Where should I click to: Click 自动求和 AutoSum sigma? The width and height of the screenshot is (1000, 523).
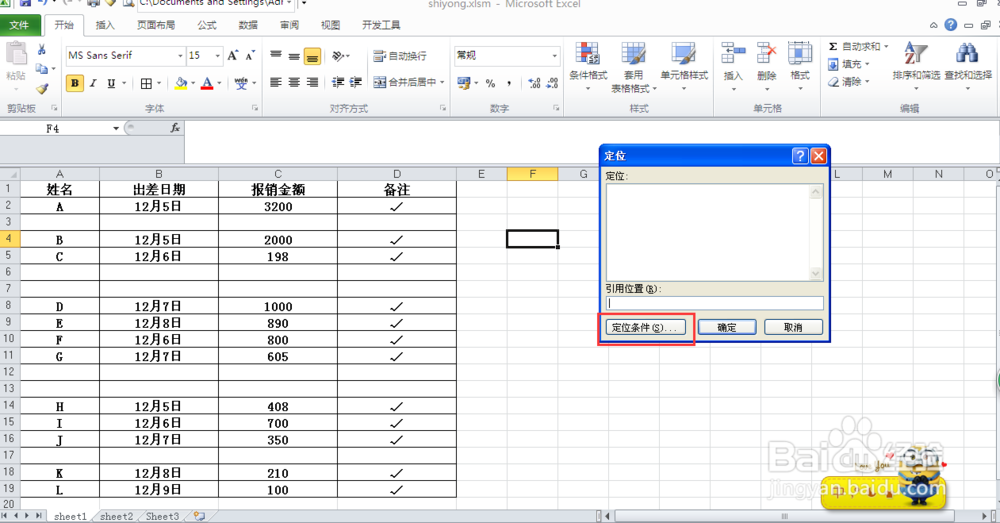click(853, 47)
